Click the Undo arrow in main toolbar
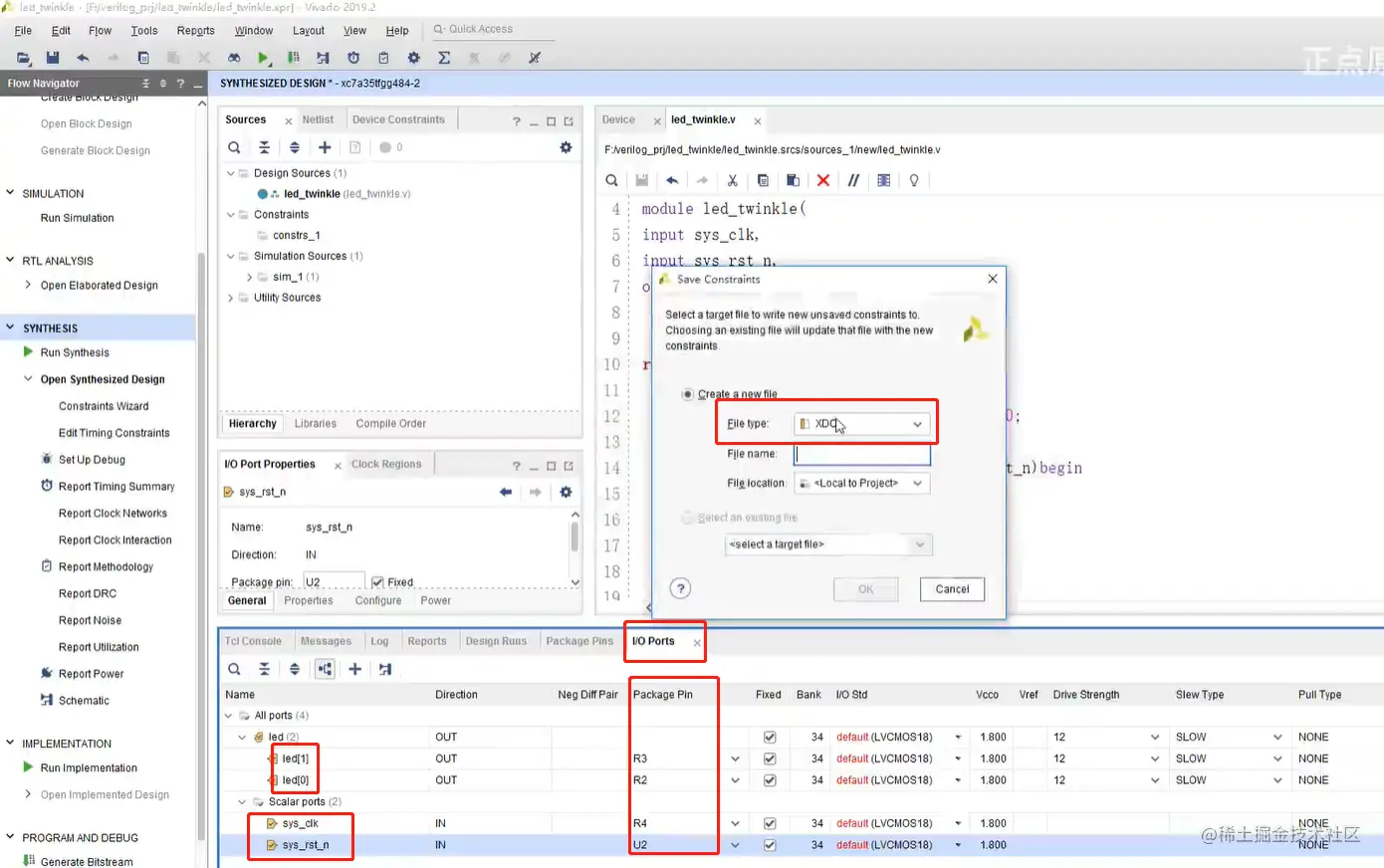 [83, 58]
